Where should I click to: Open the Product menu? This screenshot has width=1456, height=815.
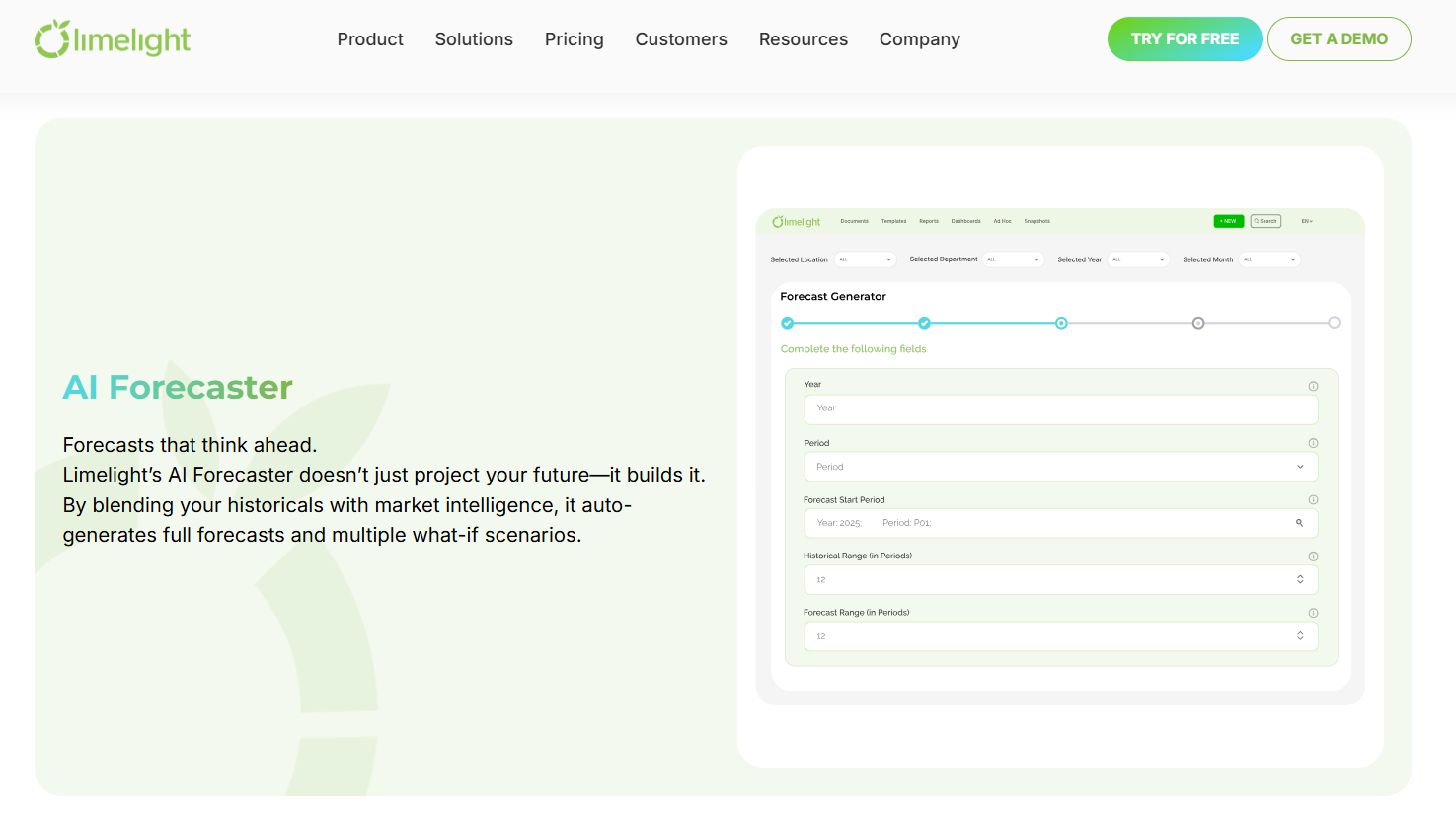(370, 39)
